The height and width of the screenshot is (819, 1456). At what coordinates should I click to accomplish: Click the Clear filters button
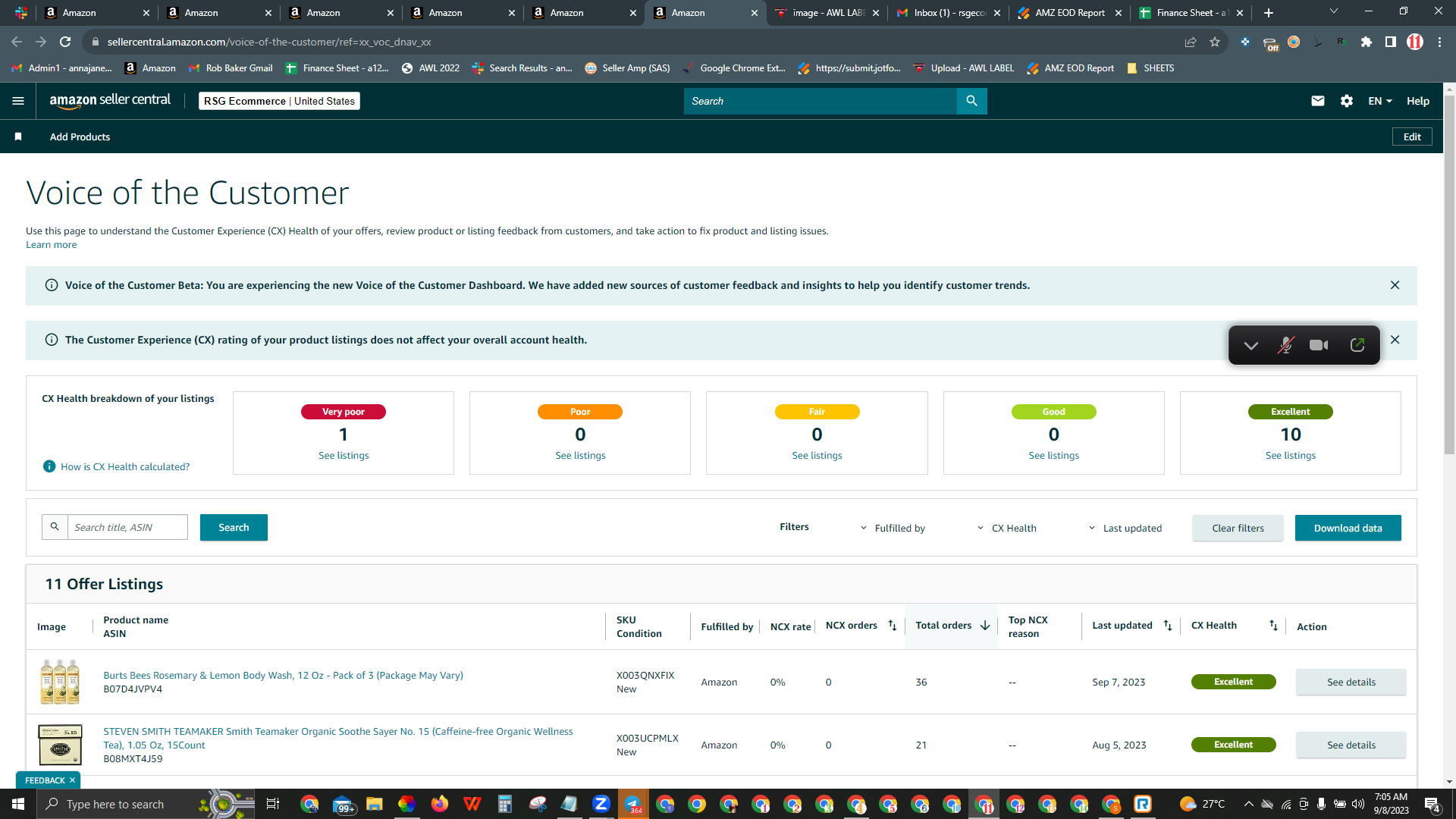click(x=1238, y=529)
